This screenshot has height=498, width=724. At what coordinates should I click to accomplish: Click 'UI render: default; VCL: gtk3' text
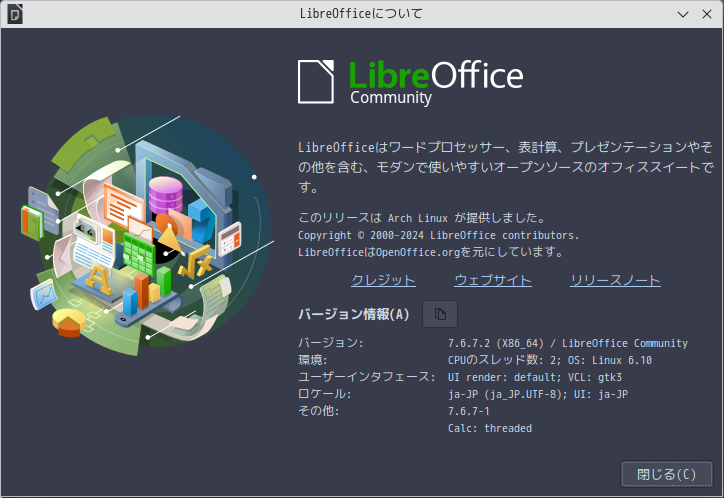[535, 377]
